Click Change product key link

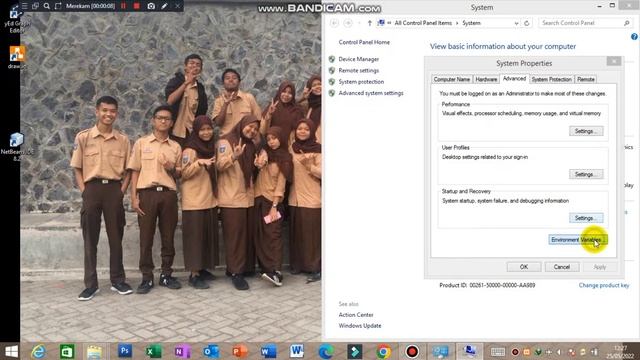tap(604, 285)
